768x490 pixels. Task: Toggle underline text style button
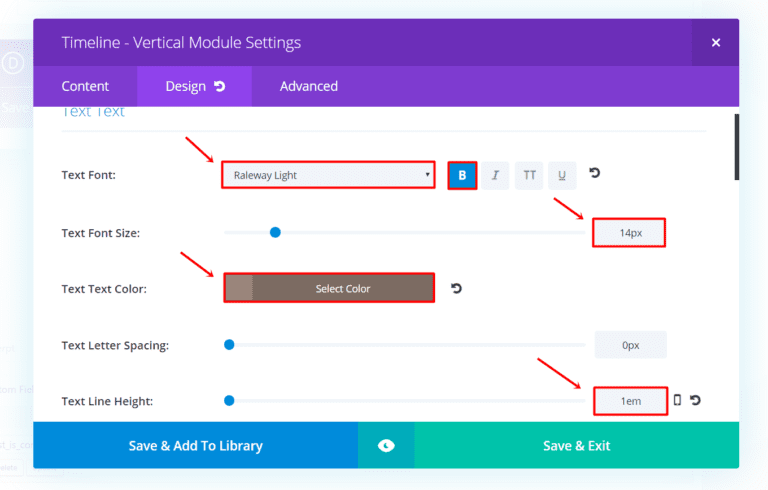pyautogui.click(x=562, y=175)
